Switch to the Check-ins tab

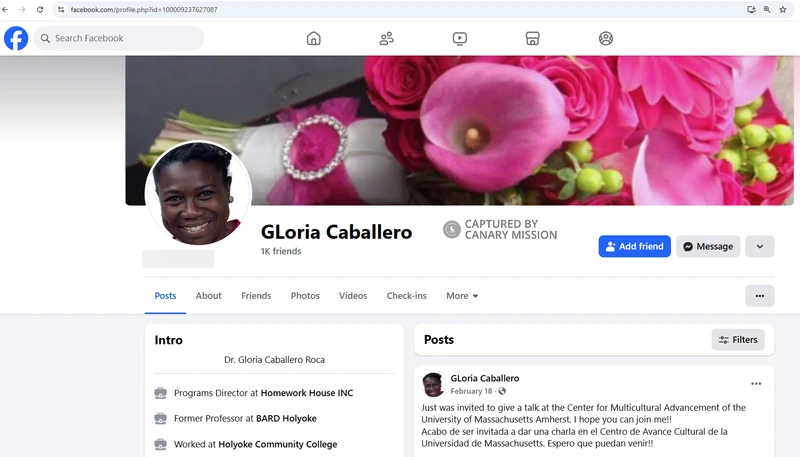[x=407, y=296]
